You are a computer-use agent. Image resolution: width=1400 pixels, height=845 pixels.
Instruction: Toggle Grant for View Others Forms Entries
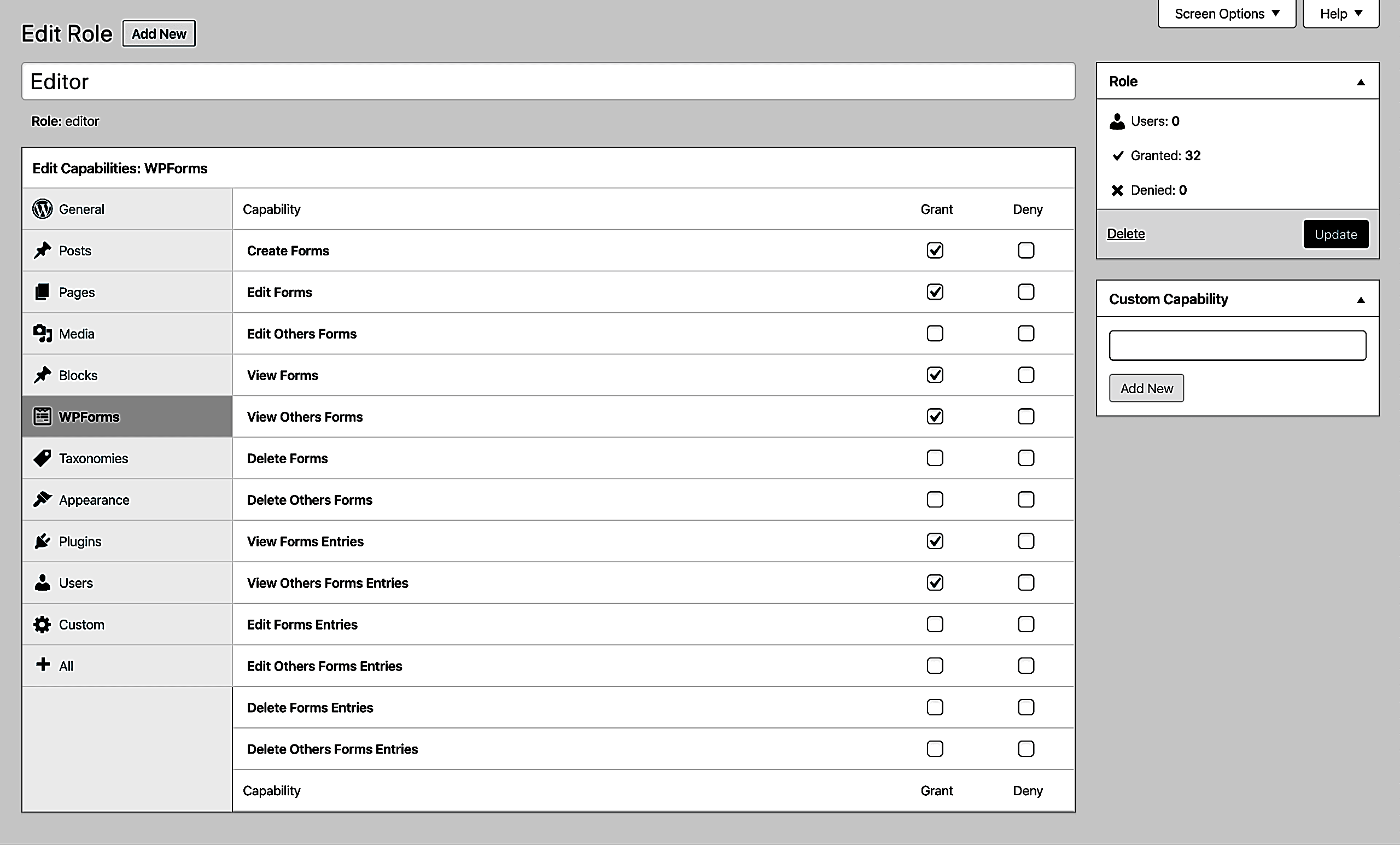tap(935, 582)
